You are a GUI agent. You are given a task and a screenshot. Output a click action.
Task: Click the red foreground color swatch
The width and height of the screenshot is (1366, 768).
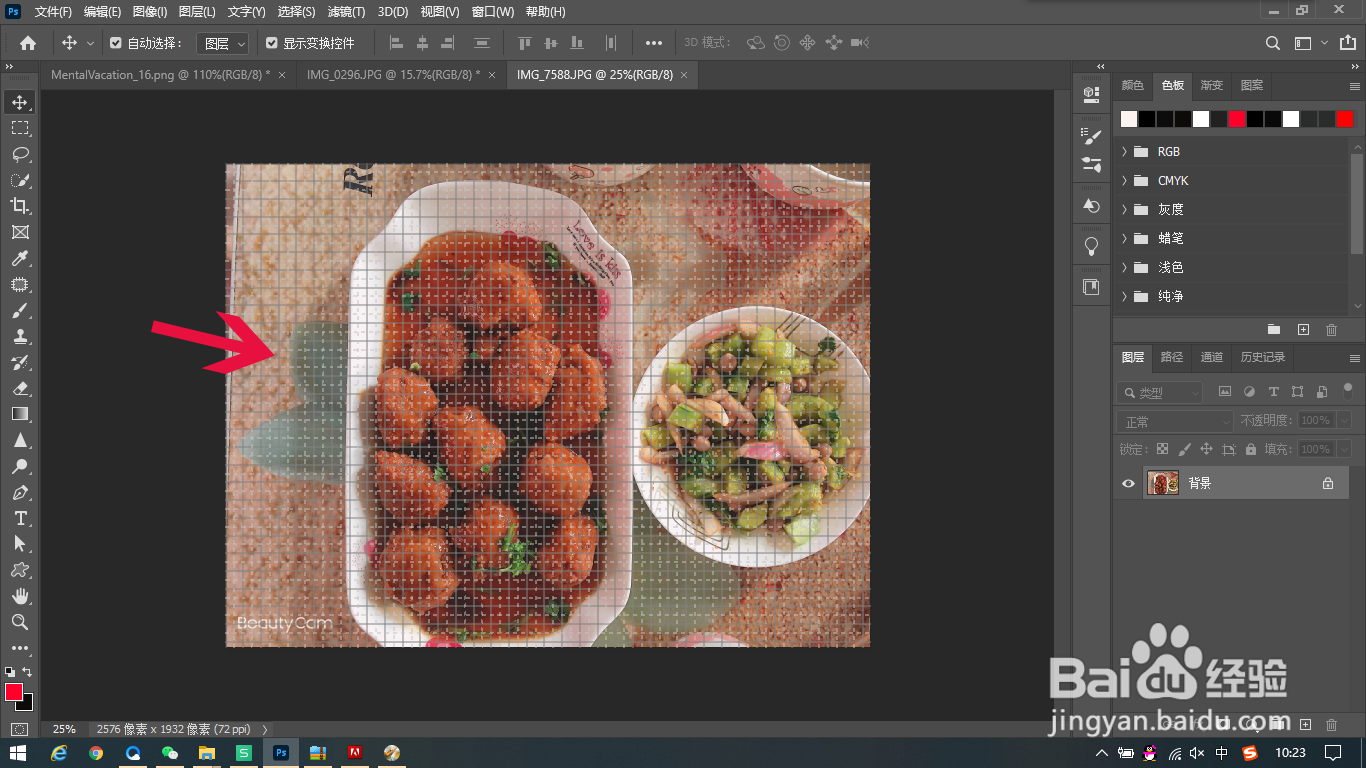coord(14,692)
